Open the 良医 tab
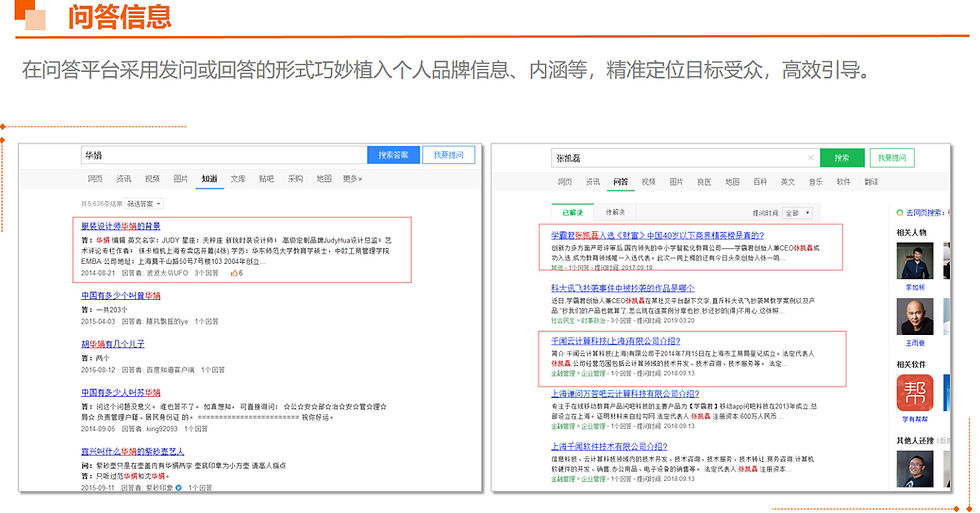Viewport: 980px width, 513px height. pyautogui.click(x=704, y=182)
